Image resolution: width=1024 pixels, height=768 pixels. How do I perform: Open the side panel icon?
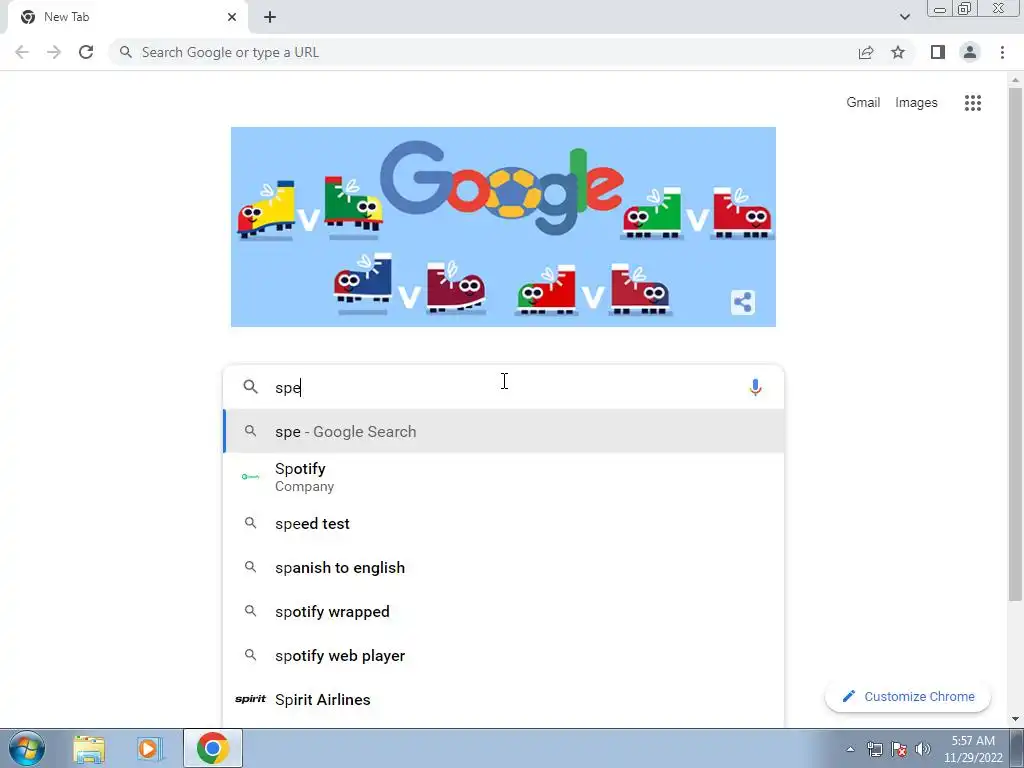tap(938, 52)
